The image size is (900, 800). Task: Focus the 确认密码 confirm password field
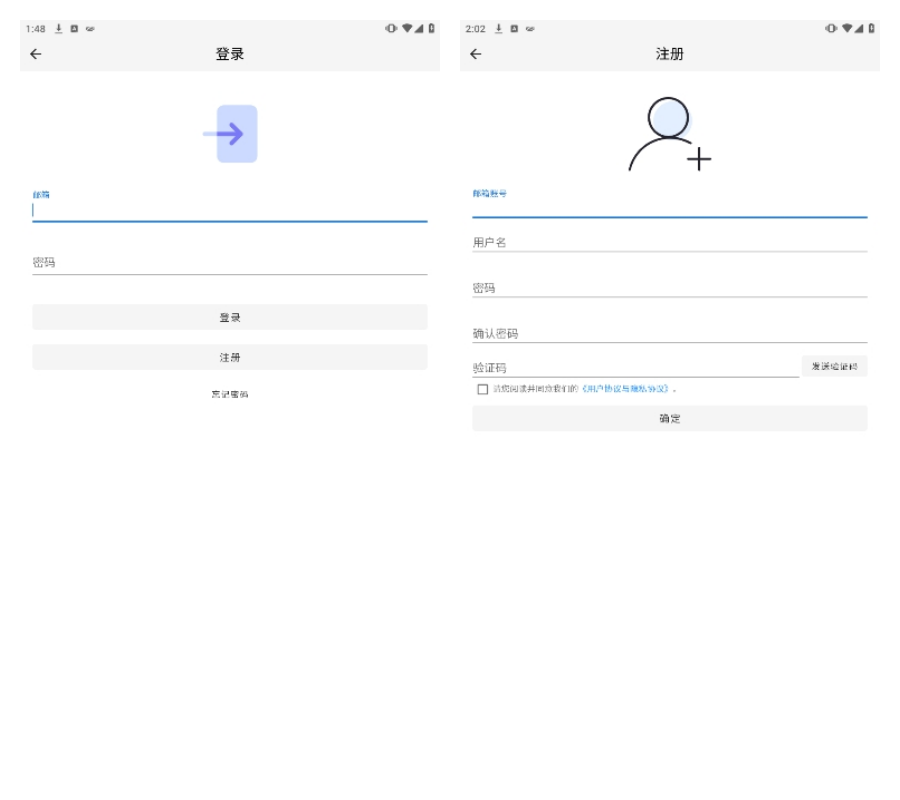[x=669, y=333]
